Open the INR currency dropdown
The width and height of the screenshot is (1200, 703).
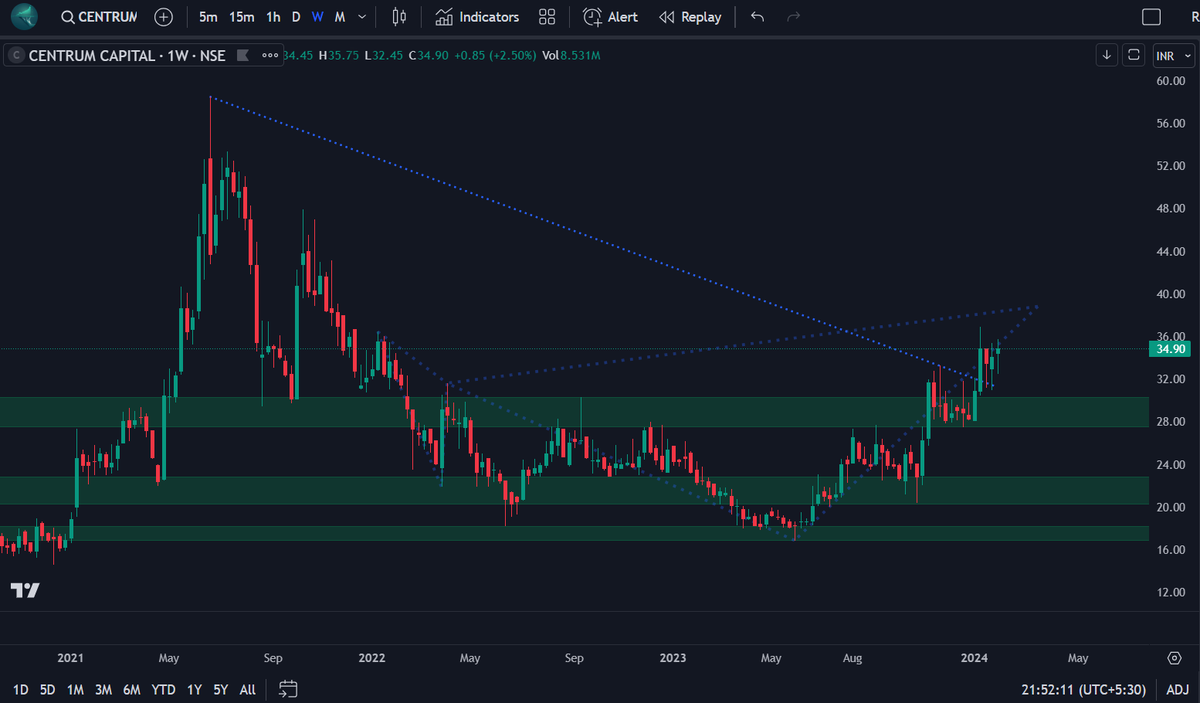[x=1173, y=55]
